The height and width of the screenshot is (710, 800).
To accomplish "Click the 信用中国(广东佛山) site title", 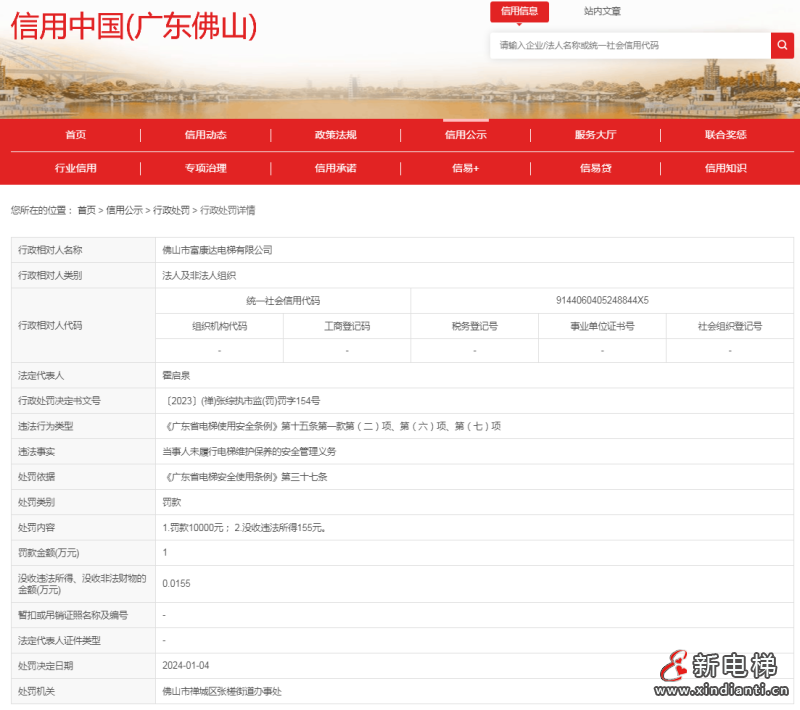I will coord(134,27).
